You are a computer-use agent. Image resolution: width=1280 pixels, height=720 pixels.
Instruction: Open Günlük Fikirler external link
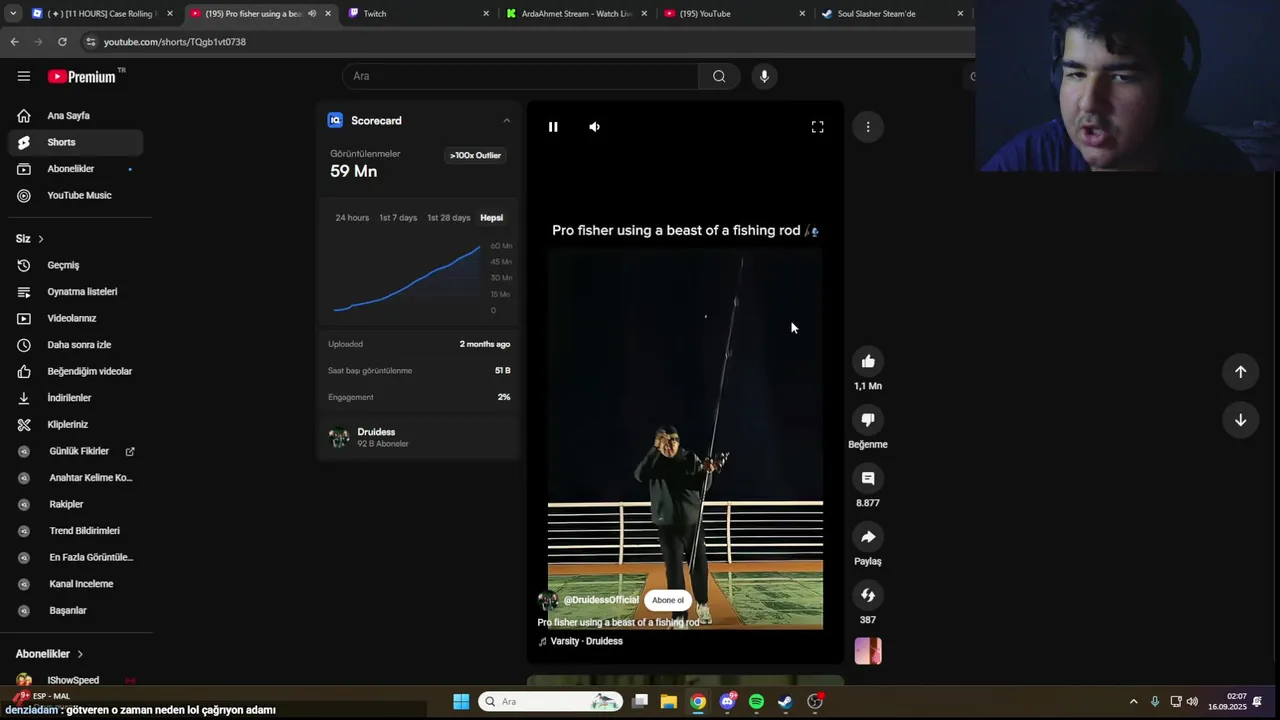pos(76,451)
